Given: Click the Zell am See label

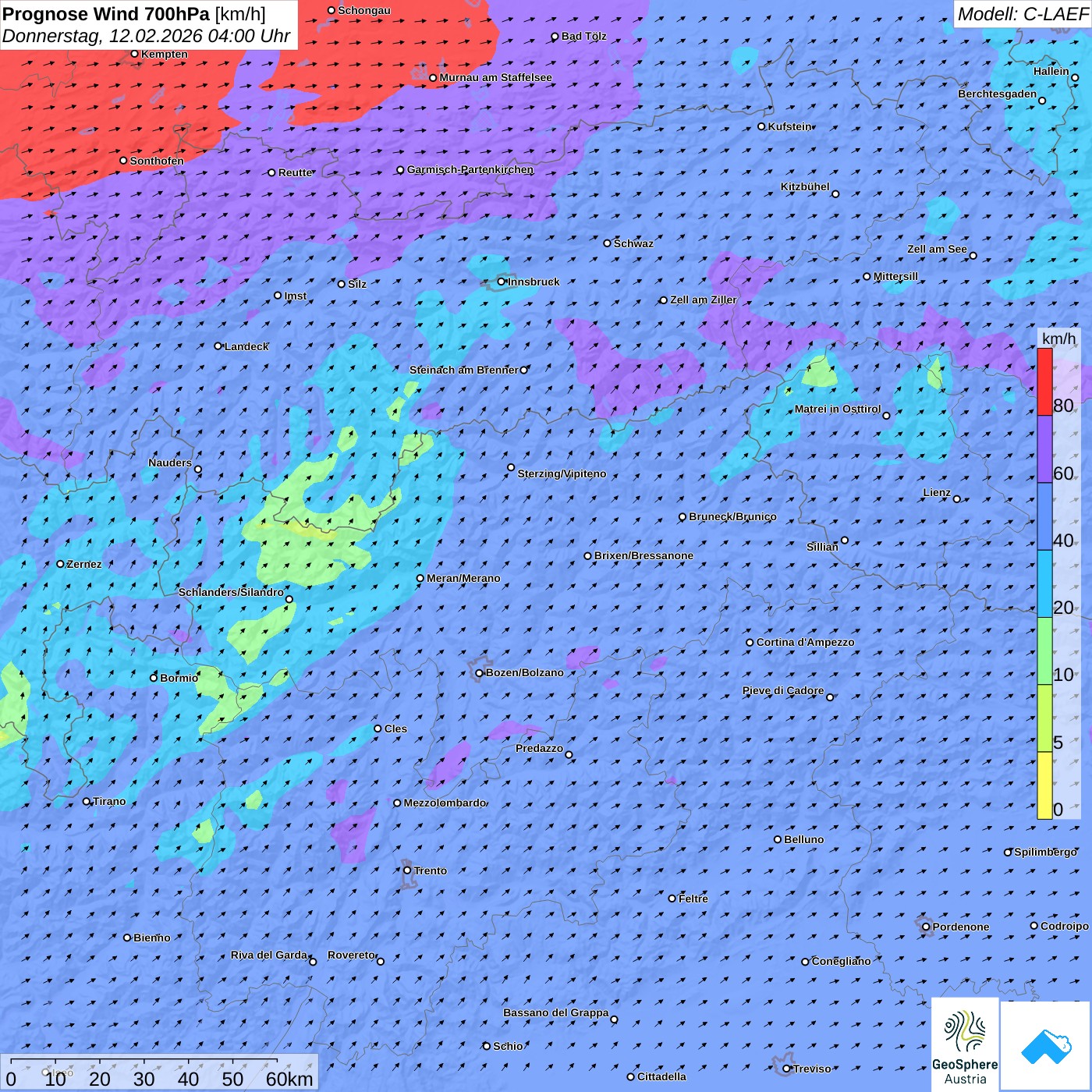Looking at the screenshot, I should 937,249.
